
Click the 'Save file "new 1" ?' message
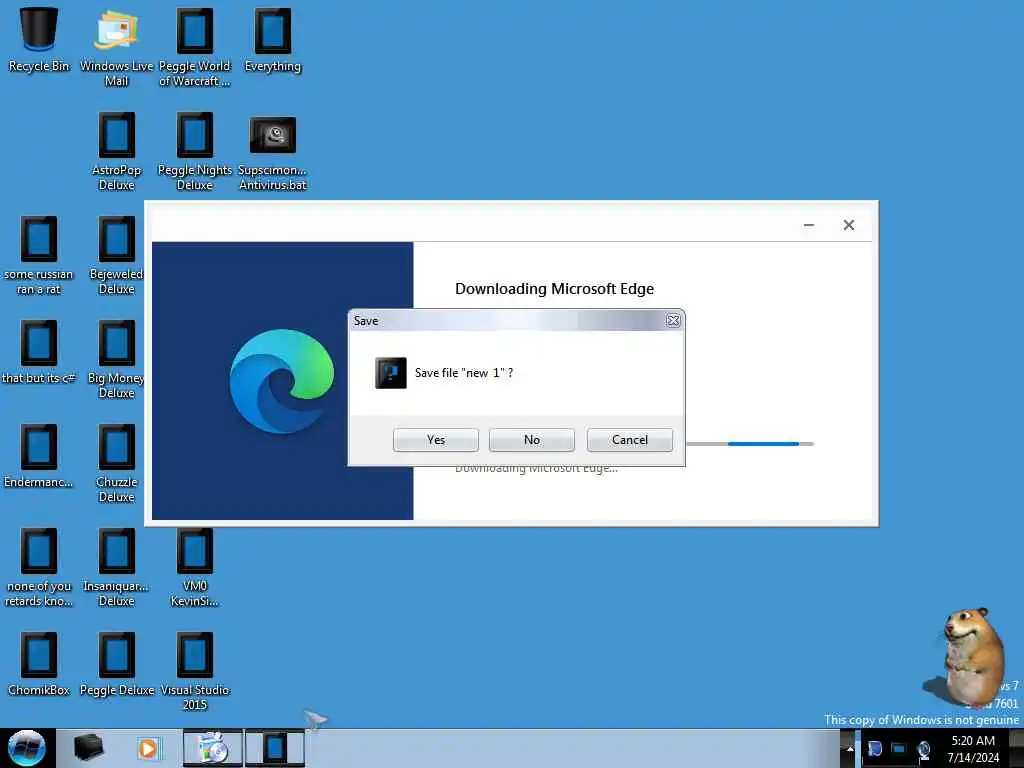point(464,373)
